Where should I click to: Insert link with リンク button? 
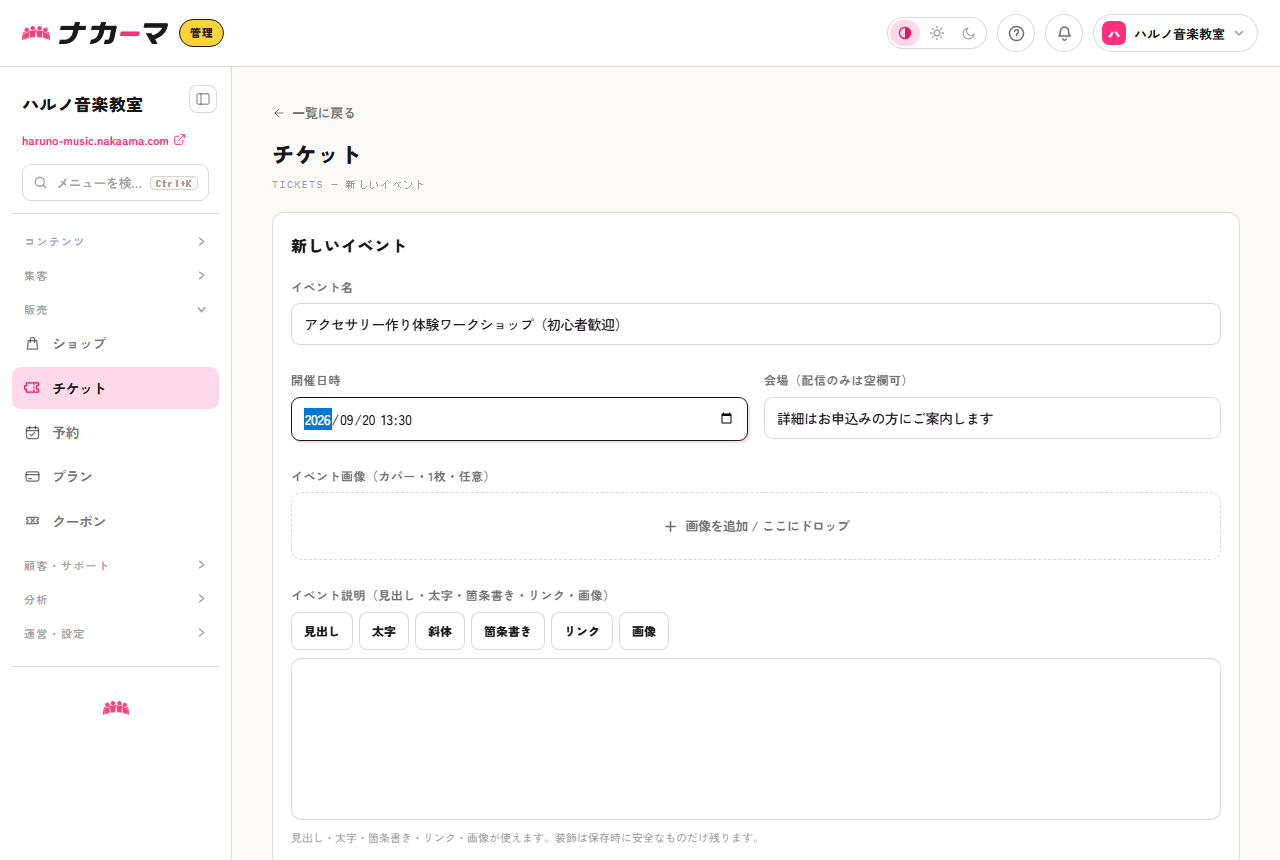[x=582, y=631]
